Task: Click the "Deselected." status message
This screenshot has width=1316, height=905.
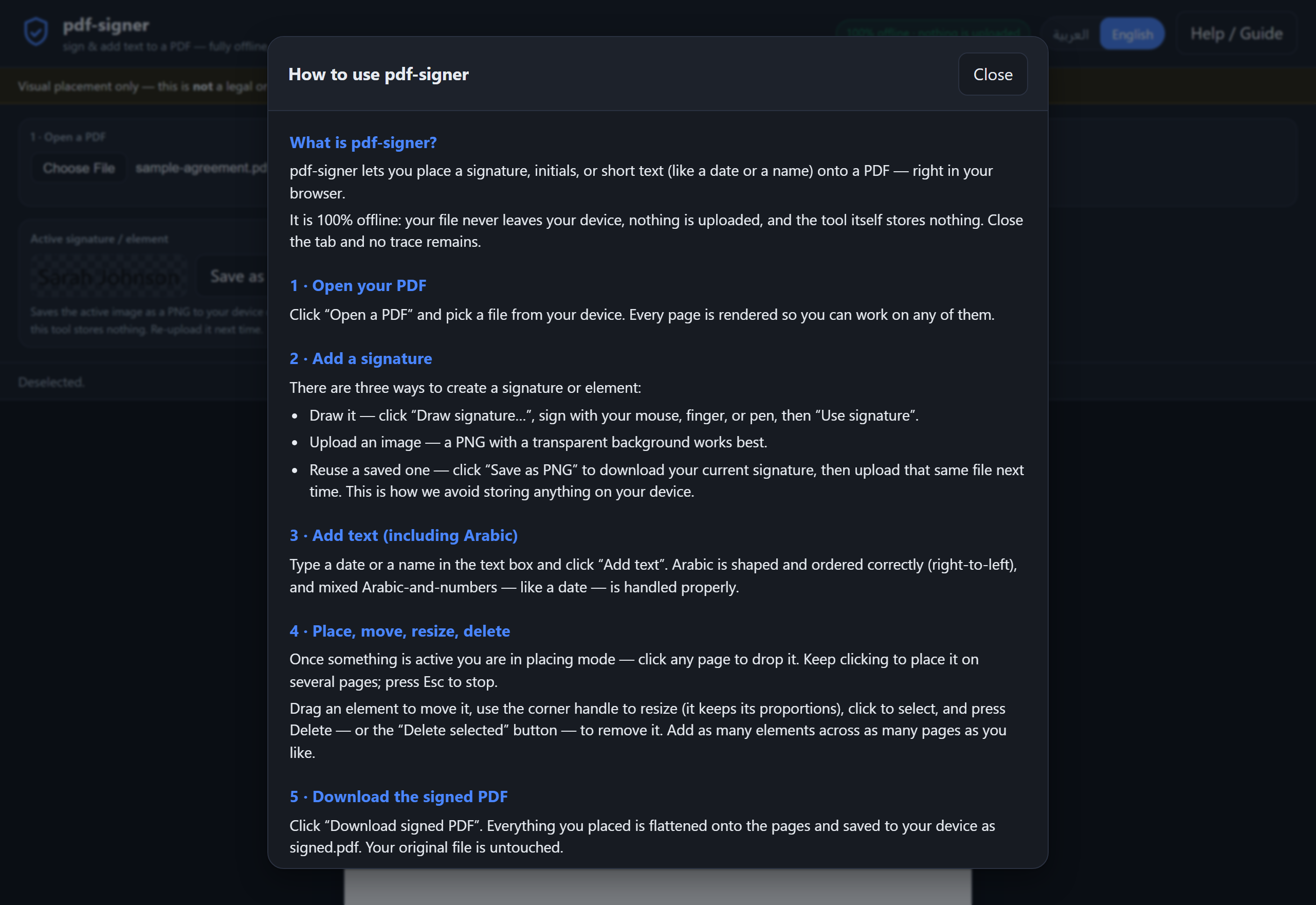Action: [51, 382]
